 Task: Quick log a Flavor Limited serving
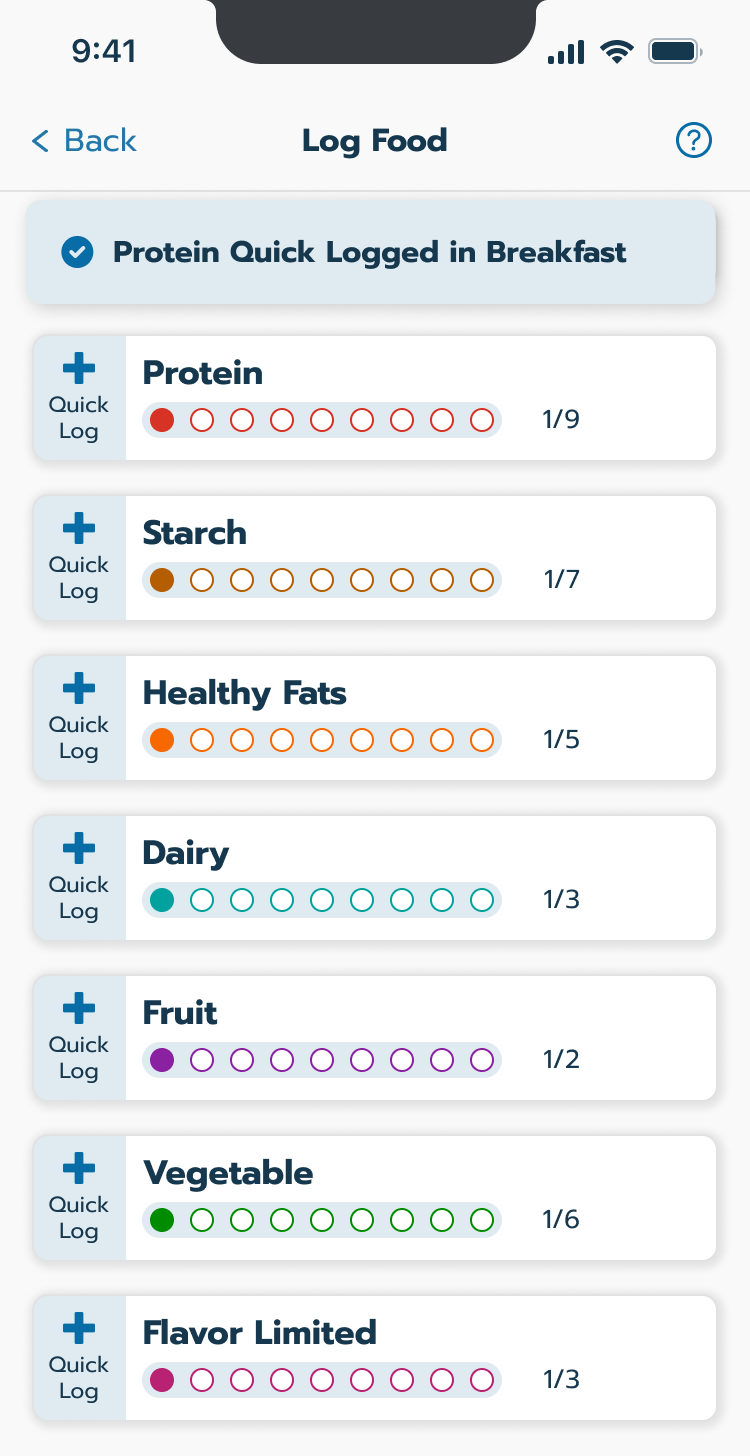(79, 1358)
